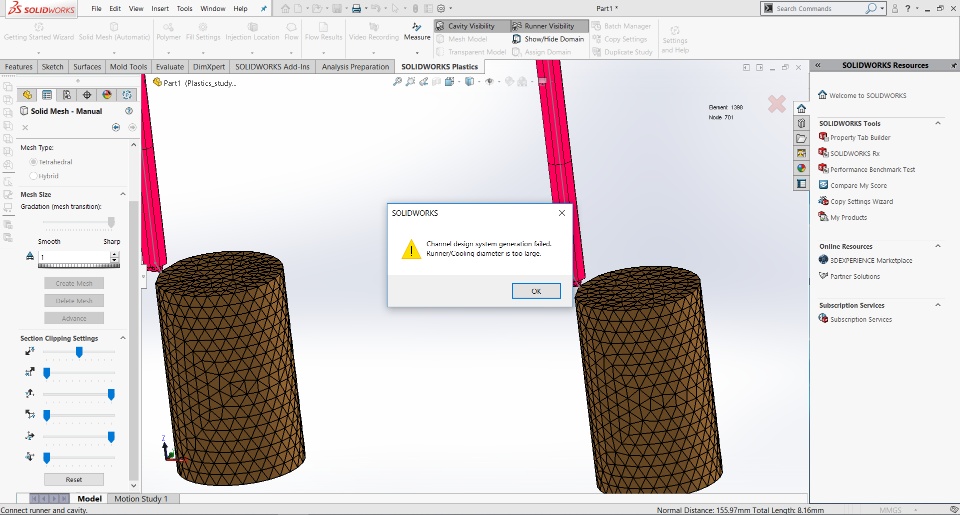This screenshot has width=960, height=515.
Task: Open Performance Benchmark Test
Action: [867, 169]
